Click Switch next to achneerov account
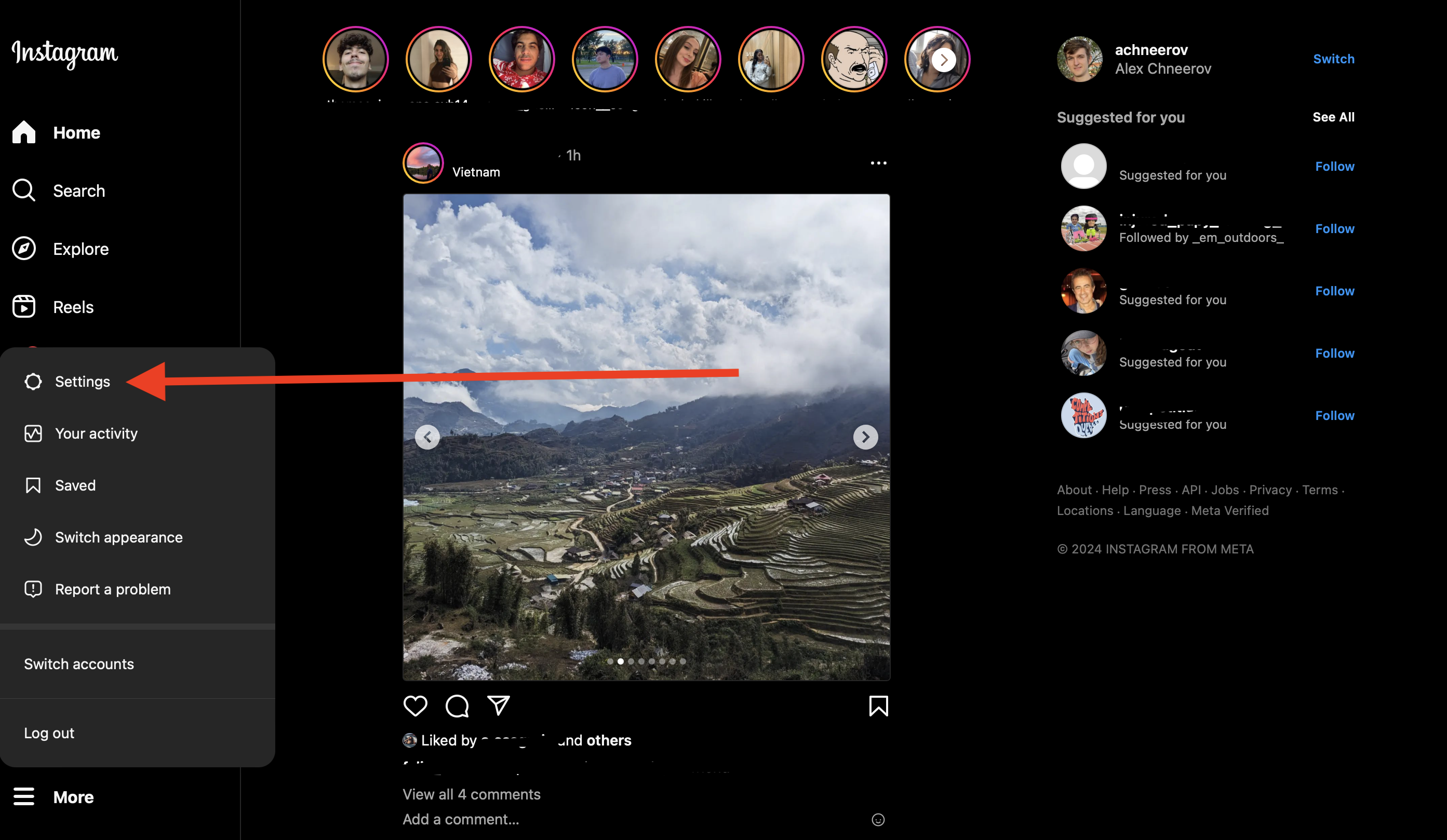Viewport: 1447px width, 840px height. click(x=1333, y=59)
